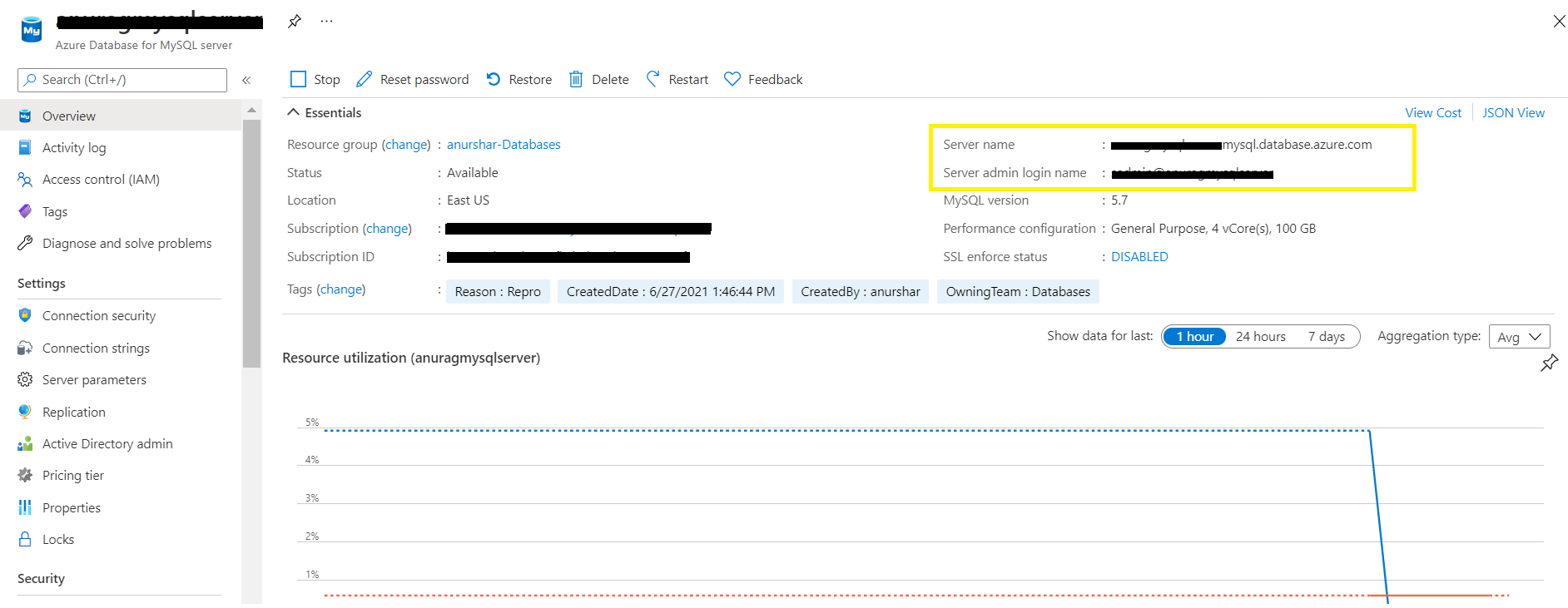Click the Delete trash can icon
The width and height of the screenshot is (1568, 608).
click(576, 79)
